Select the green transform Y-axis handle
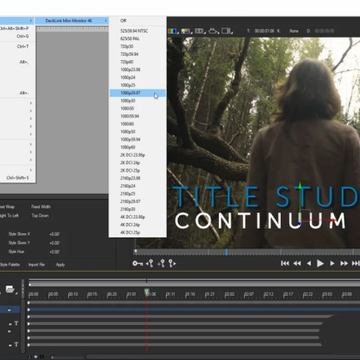This screenshot has height=360, width=360. point(300,187)
